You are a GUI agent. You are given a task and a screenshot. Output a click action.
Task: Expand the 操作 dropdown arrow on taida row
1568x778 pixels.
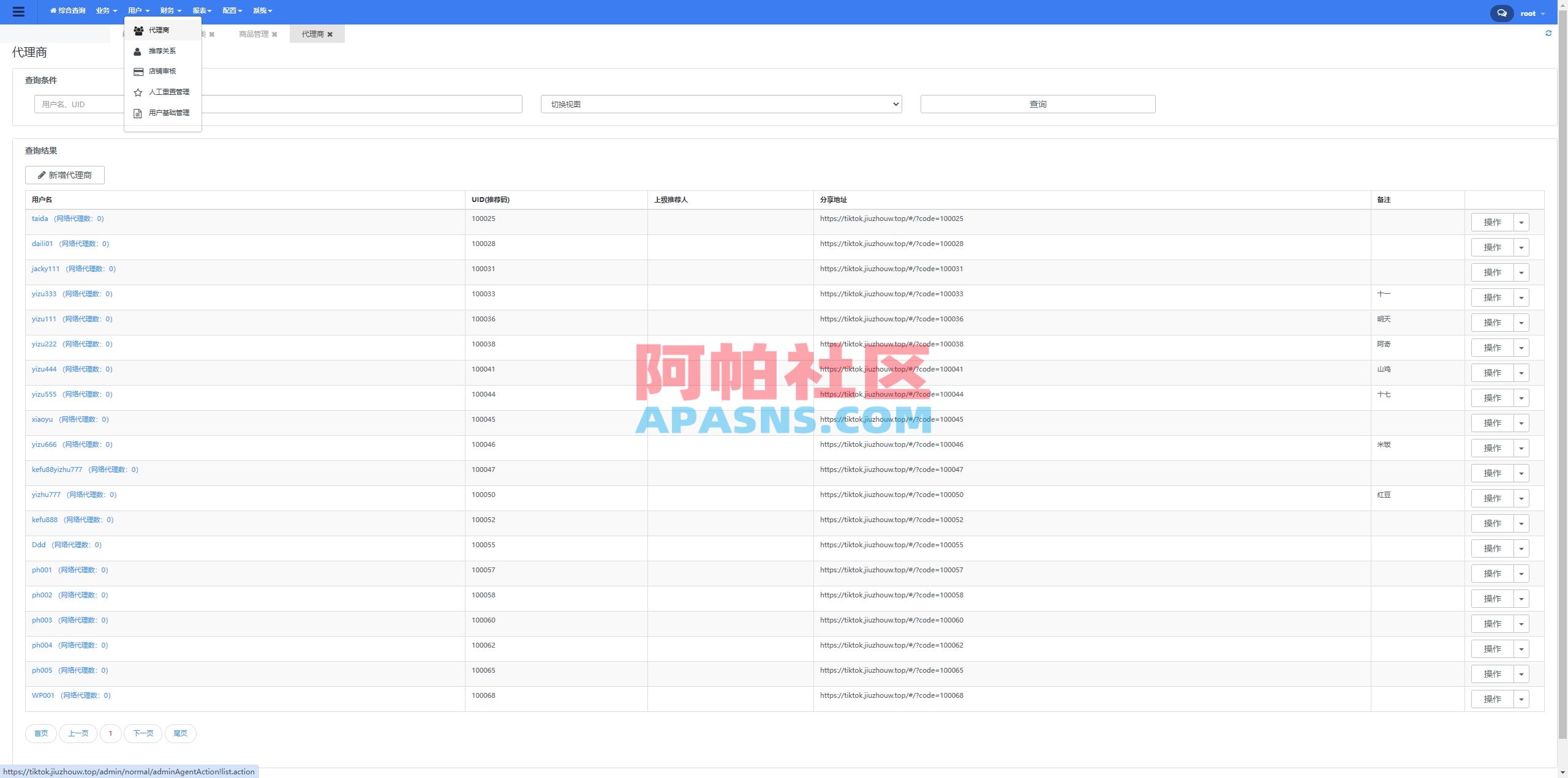1521,222
